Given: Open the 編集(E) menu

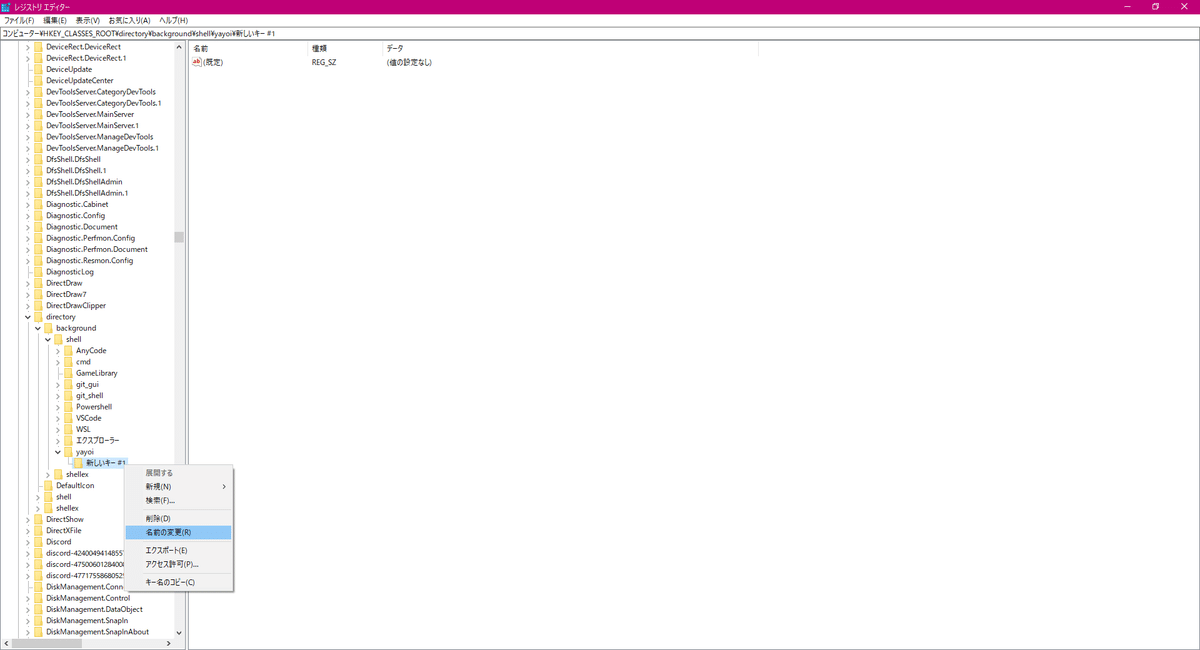Looking at the screenshot, I should coord(55,20).
